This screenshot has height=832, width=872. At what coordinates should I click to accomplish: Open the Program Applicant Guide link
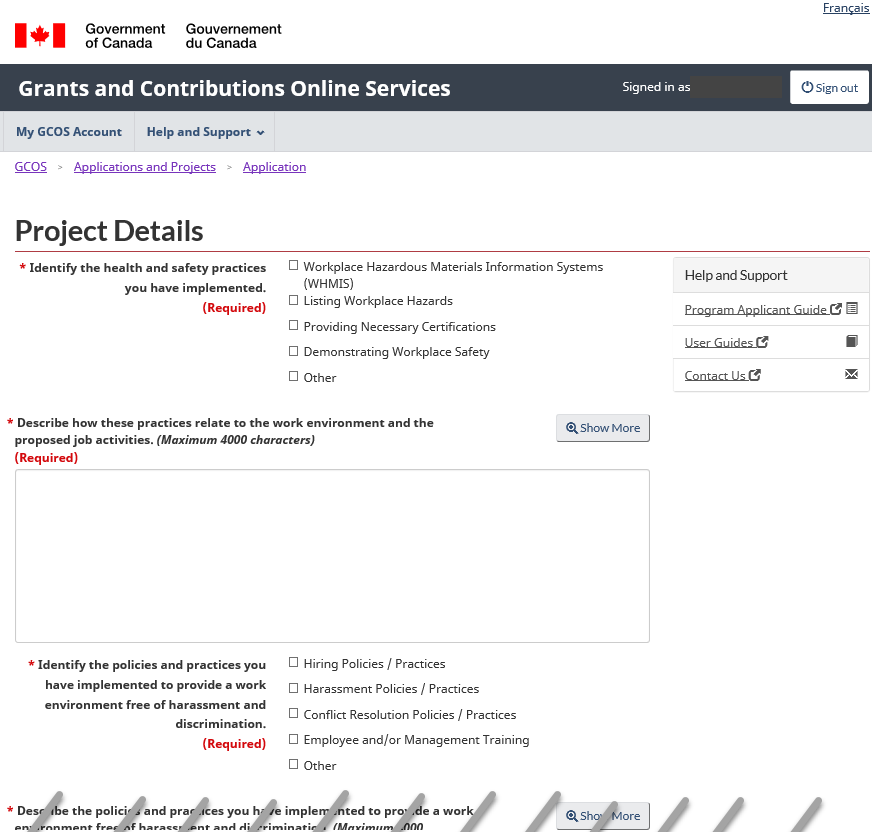pos(755,310)
